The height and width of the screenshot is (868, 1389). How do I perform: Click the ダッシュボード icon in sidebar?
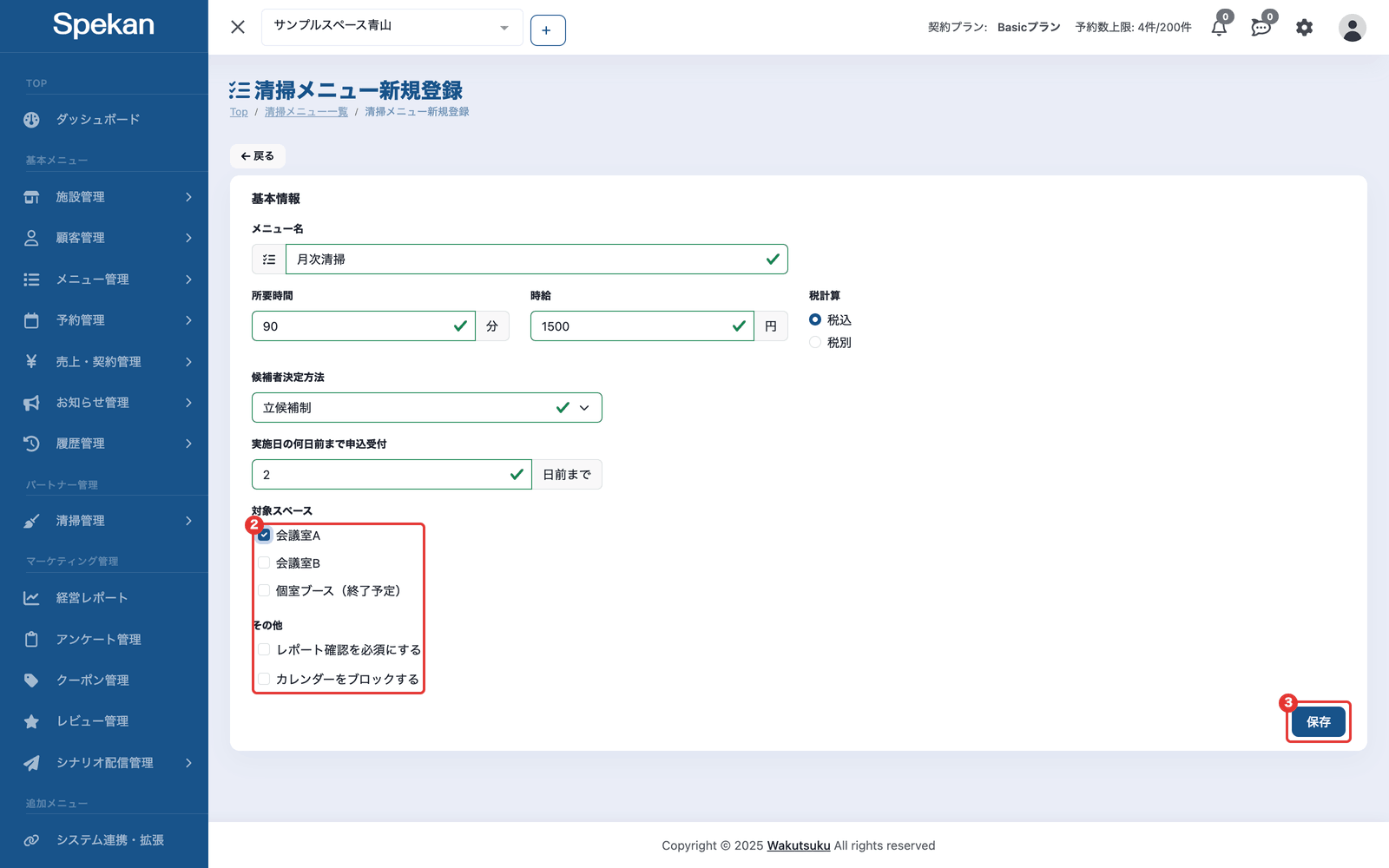[31, 120]
